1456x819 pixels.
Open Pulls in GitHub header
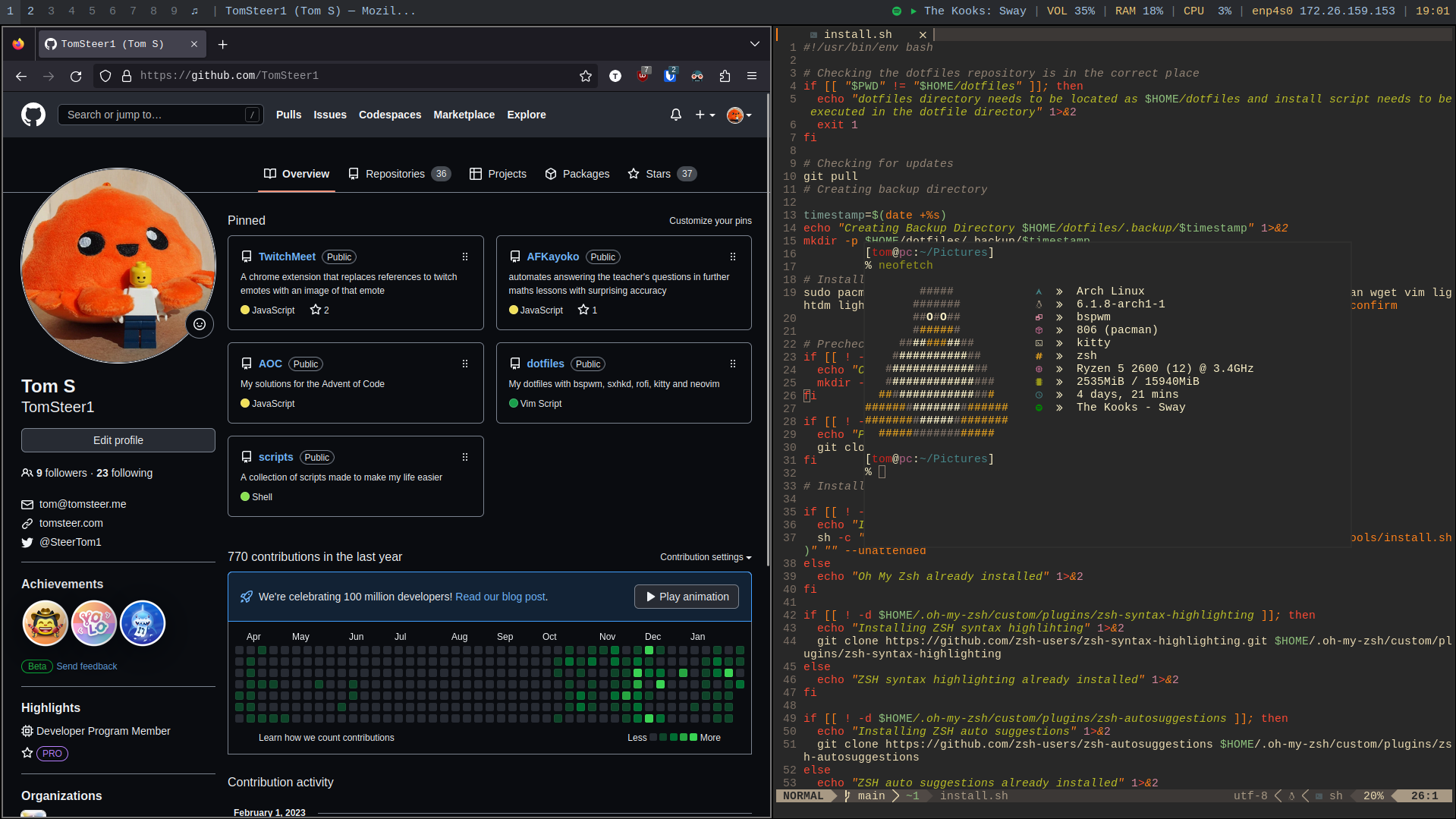click(288, 115)
